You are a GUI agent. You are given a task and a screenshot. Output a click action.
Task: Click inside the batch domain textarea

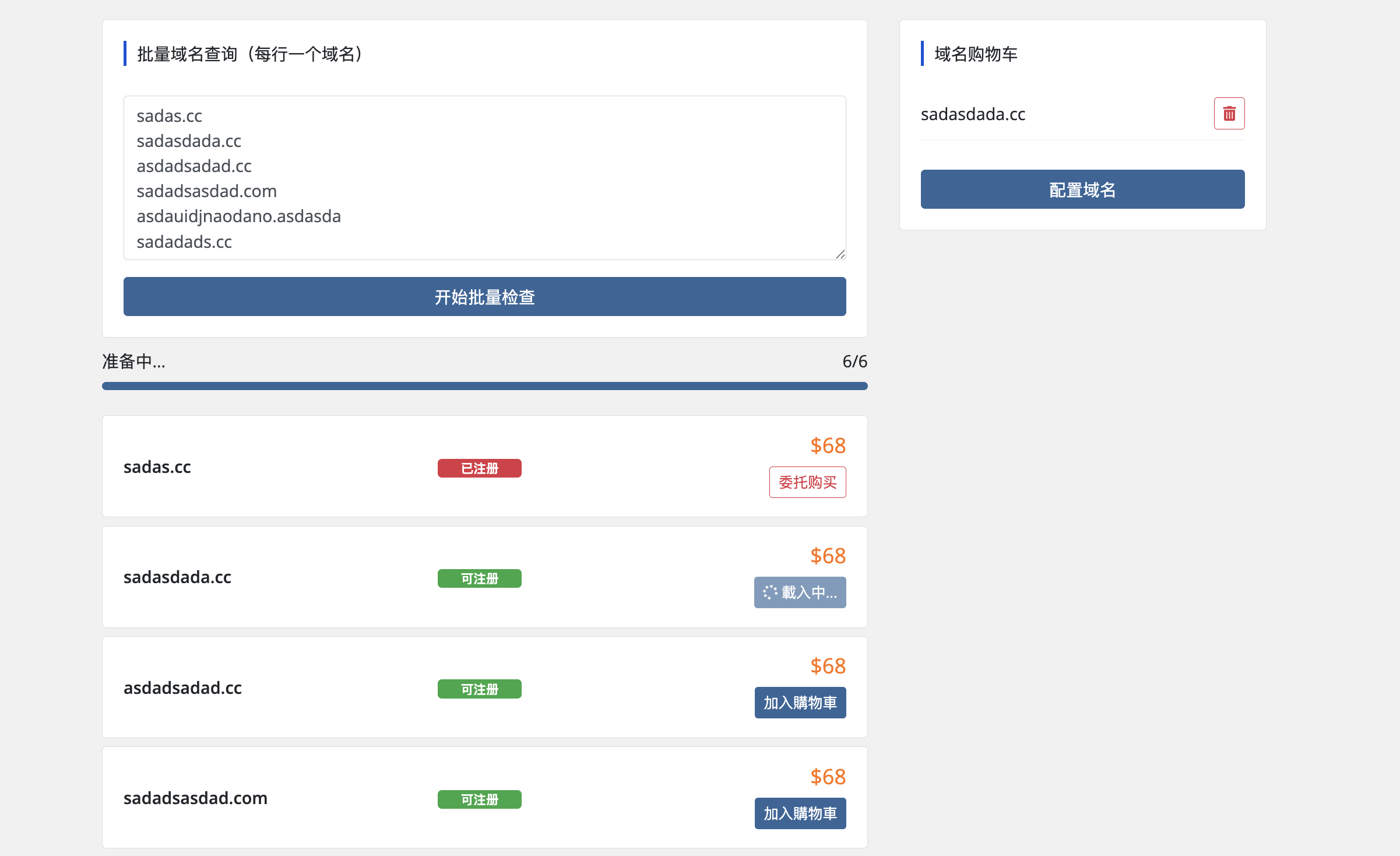pos(484,178)
